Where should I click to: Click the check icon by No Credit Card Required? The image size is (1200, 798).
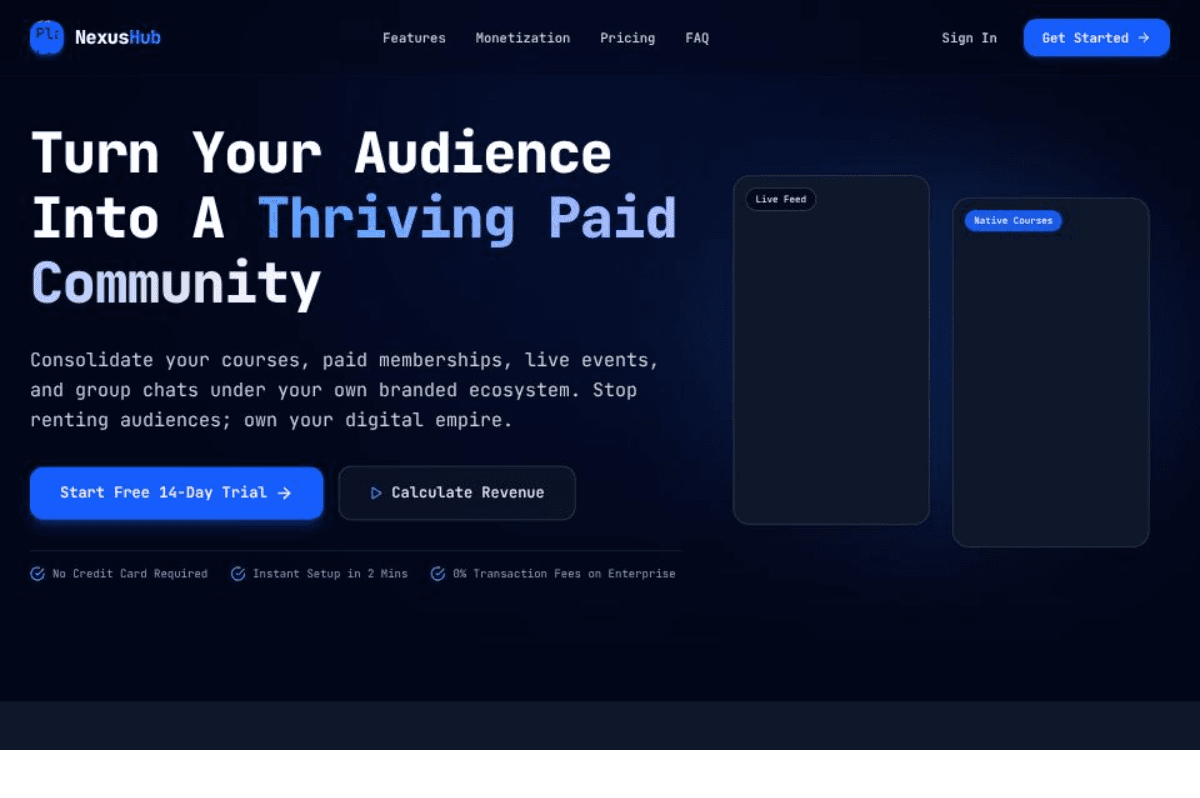tap(38, 574)
